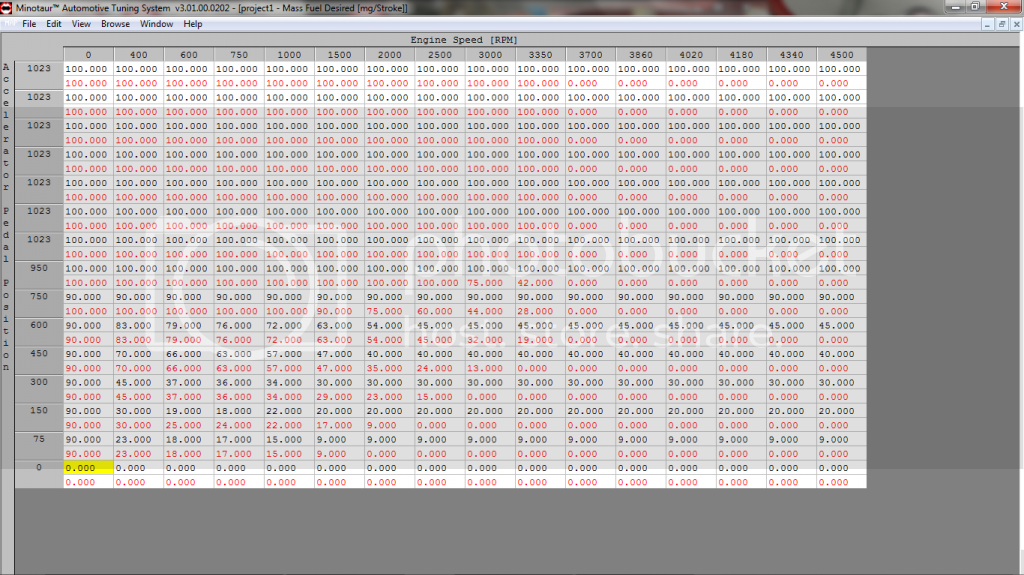The image size is (1024, 575).
Task: Select the 3860 RPM column header
Action: [x=641, y=55]
